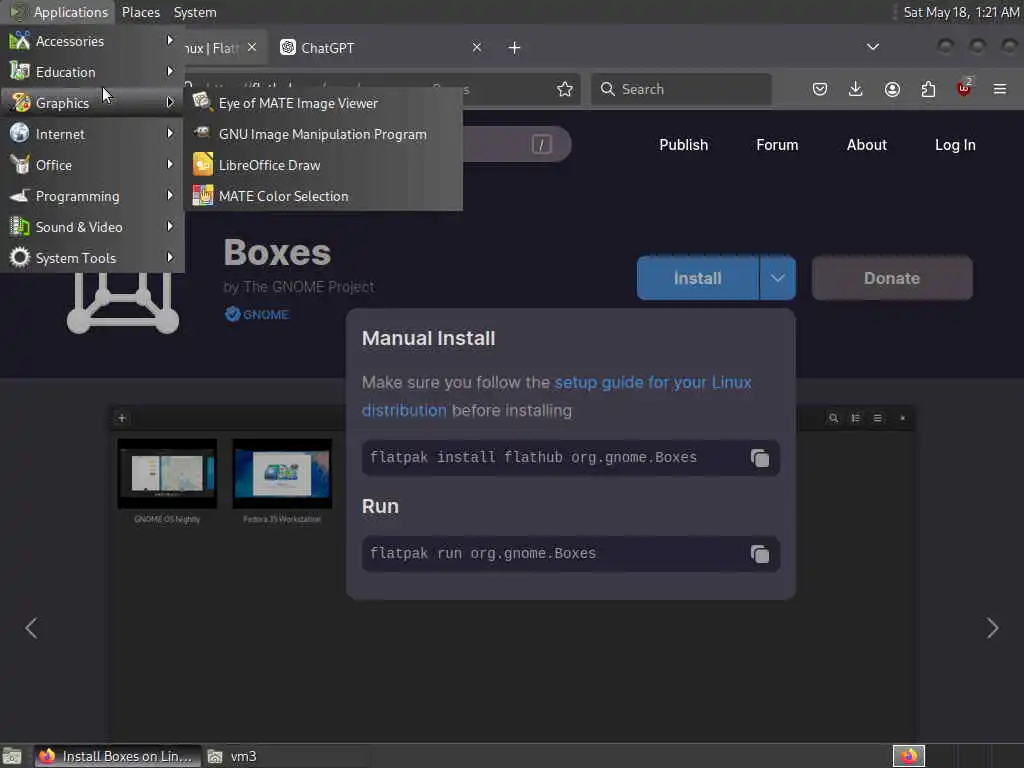The image size is (1024, 768).
Task: Open the setup guide for your Linux distribution link
Action: [556, 396]
